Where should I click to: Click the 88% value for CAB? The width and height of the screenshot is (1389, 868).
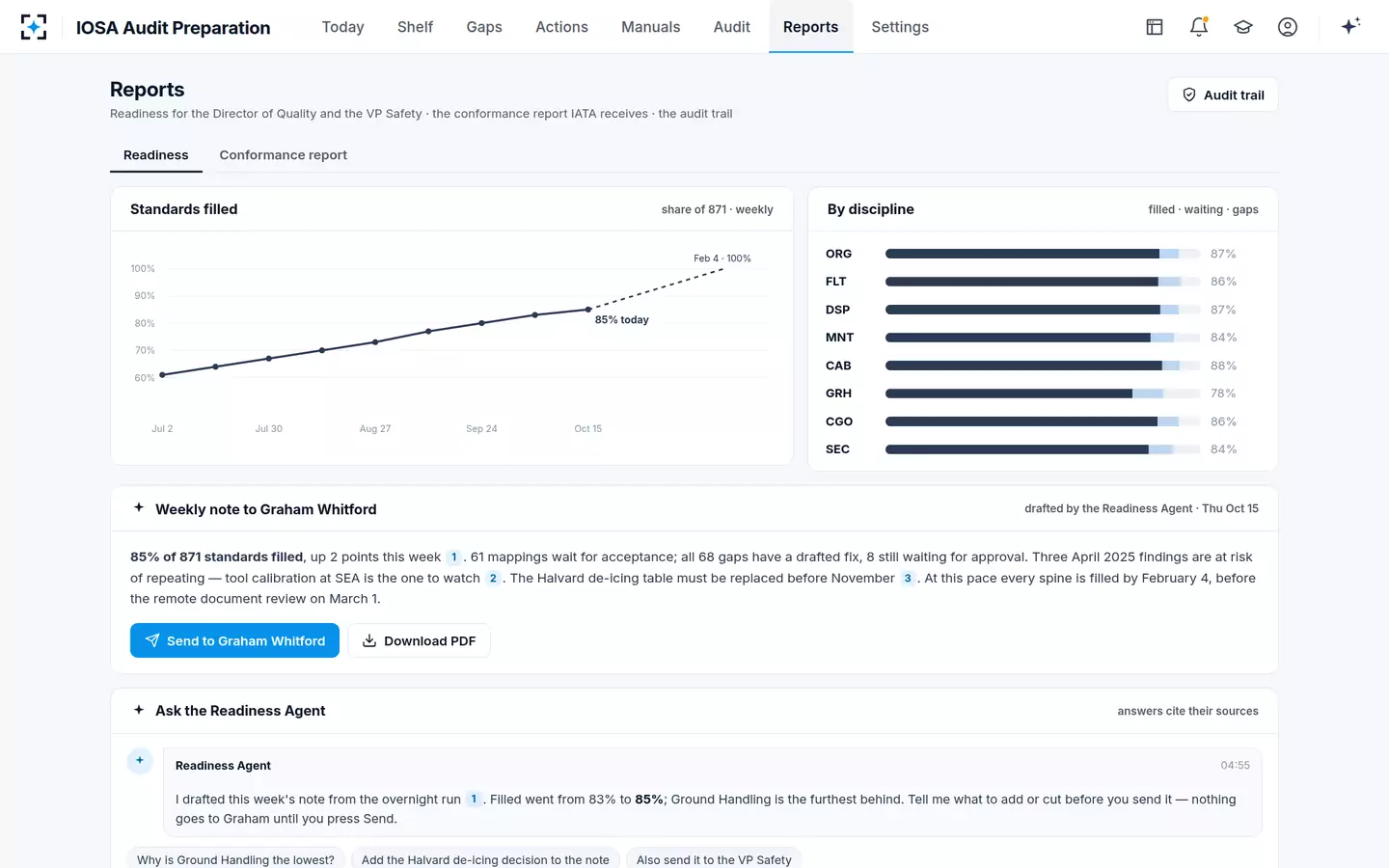click(x=1223, y=366)
